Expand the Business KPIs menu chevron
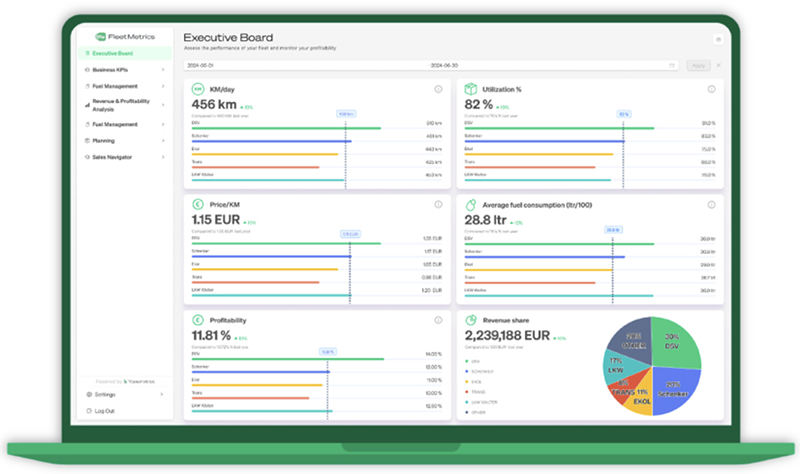 pos(164,70)
